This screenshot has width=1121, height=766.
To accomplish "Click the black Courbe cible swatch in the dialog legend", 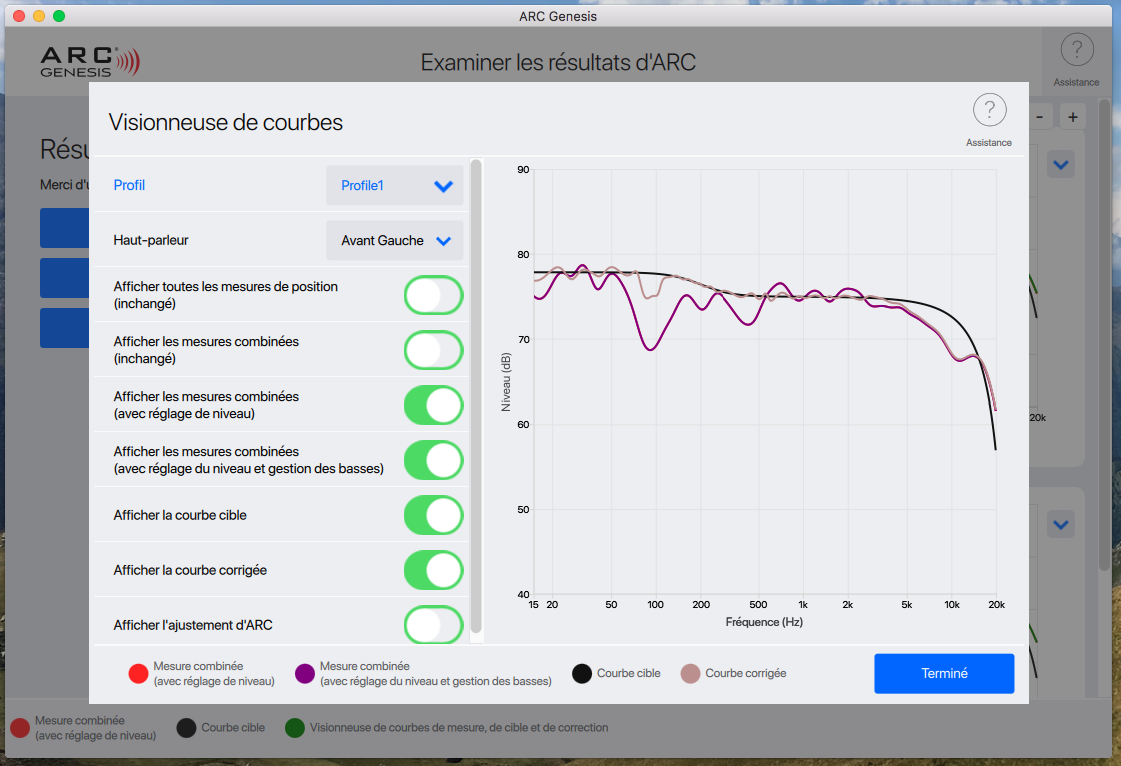I will [x=582, y=674].
